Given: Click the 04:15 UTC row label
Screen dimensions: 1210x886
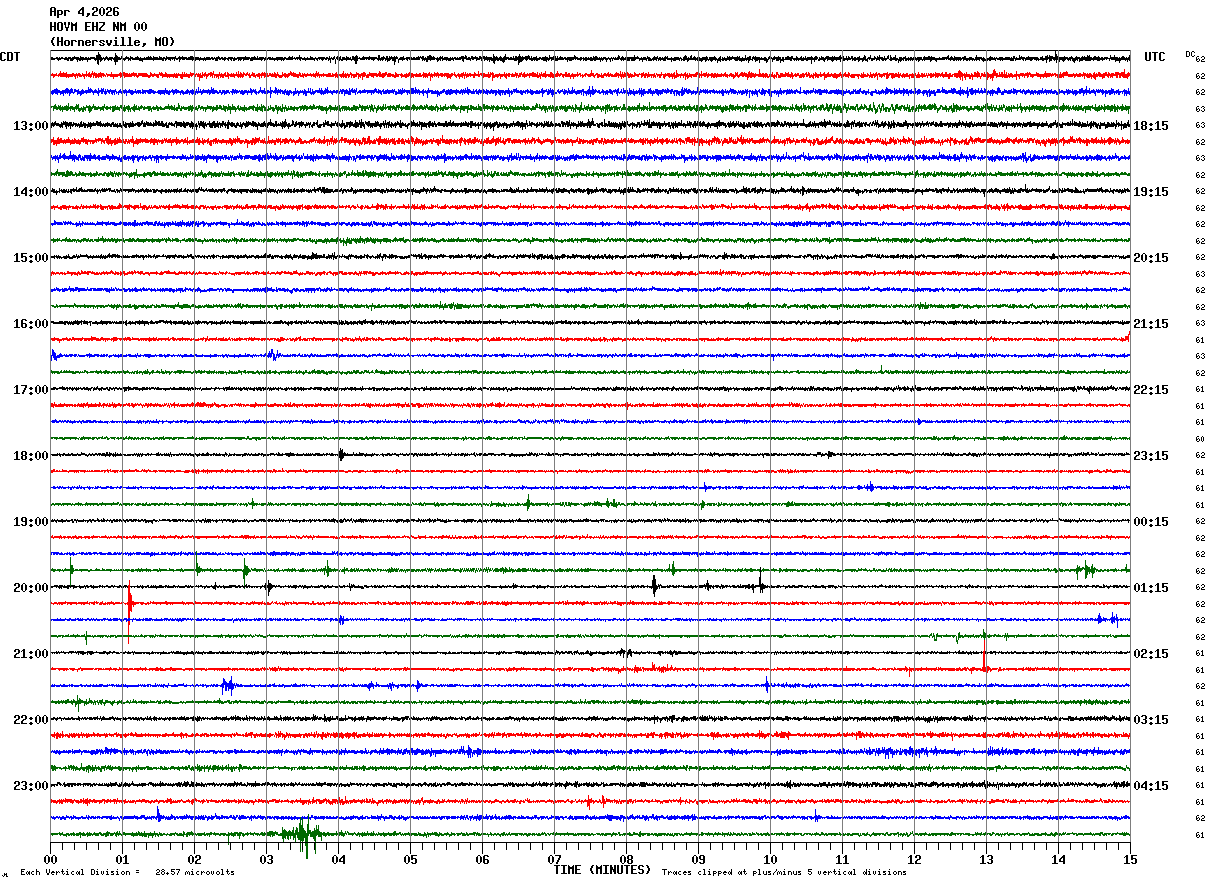Looking at the screenshot, I should point(1151,786).
